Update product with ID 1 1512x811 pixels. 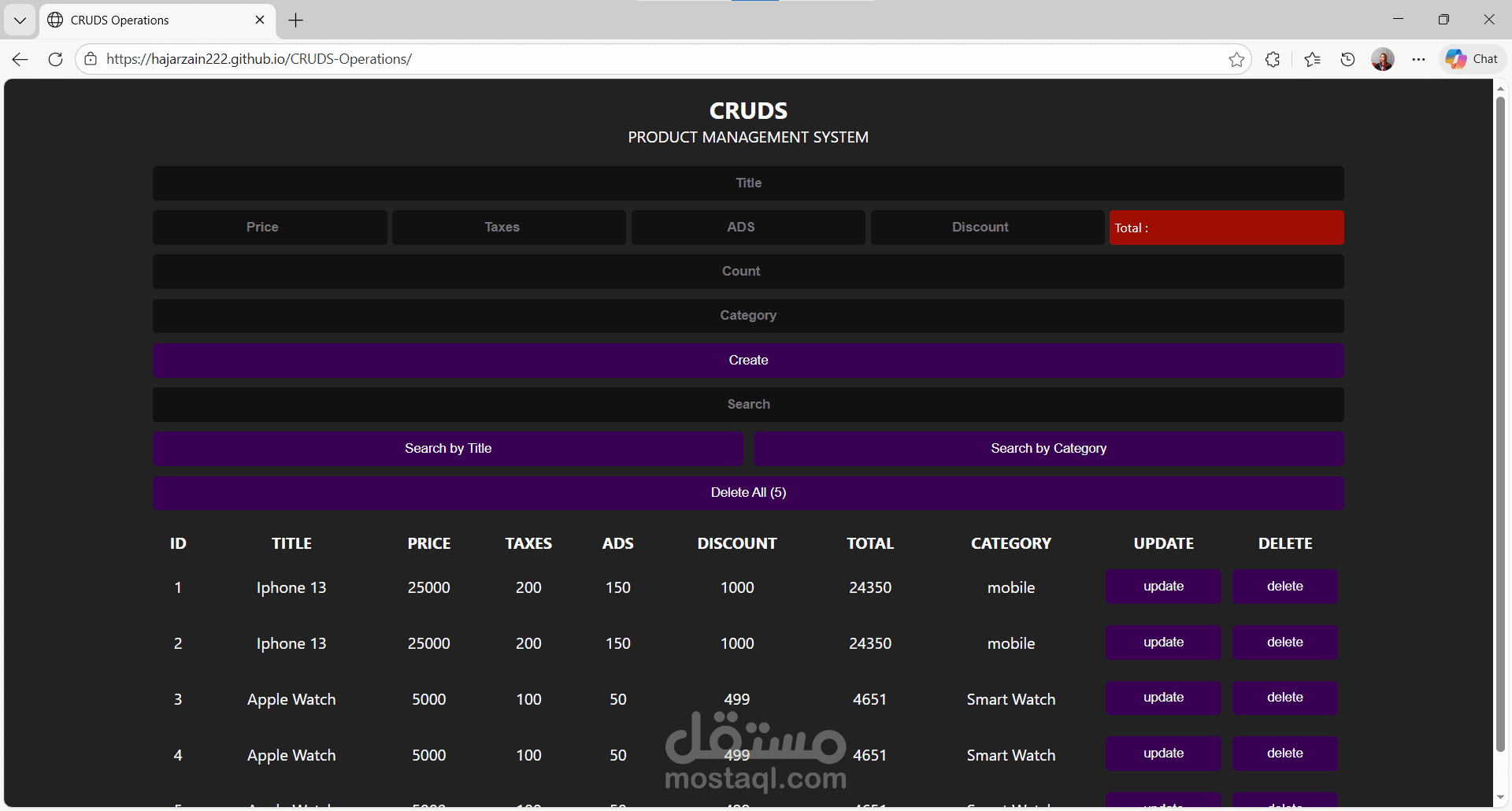point(1163,587)
